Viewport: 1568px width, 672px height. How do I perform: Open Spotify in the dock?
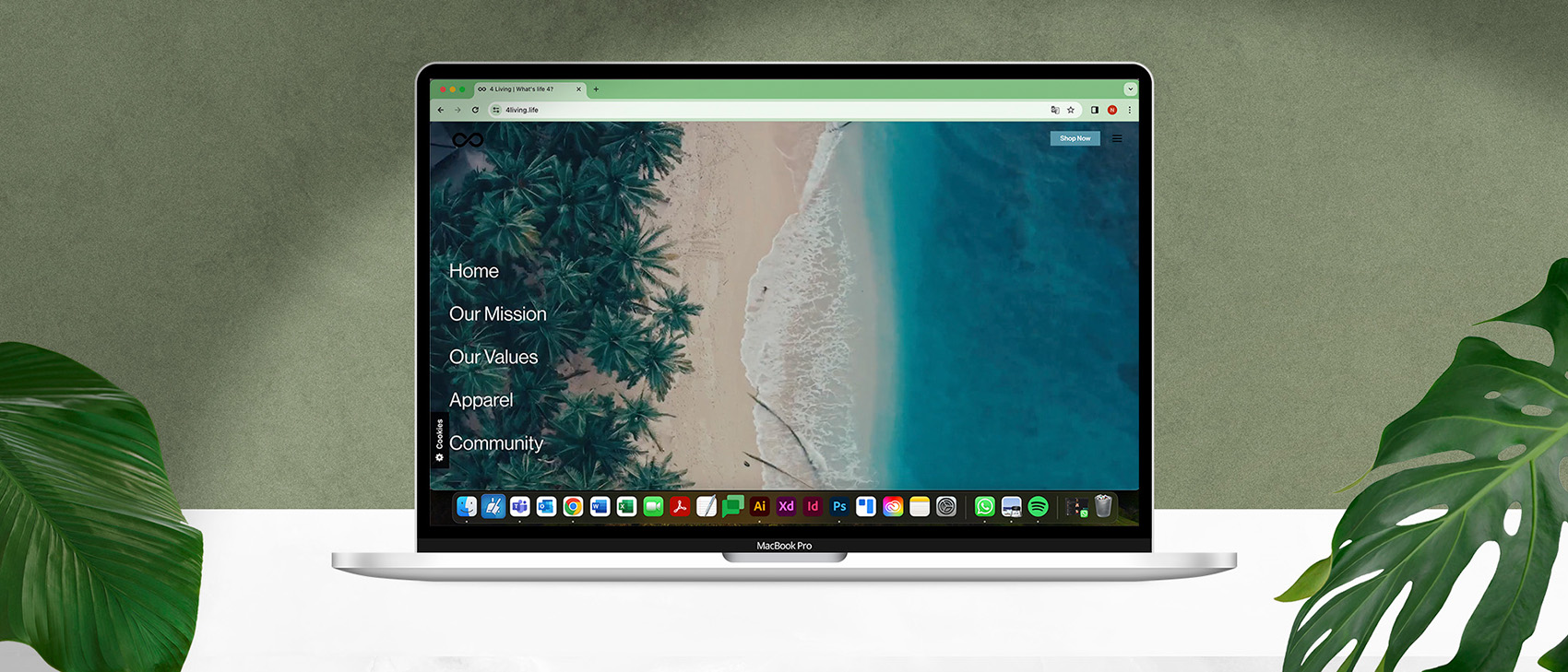(x=1038, y=506)
